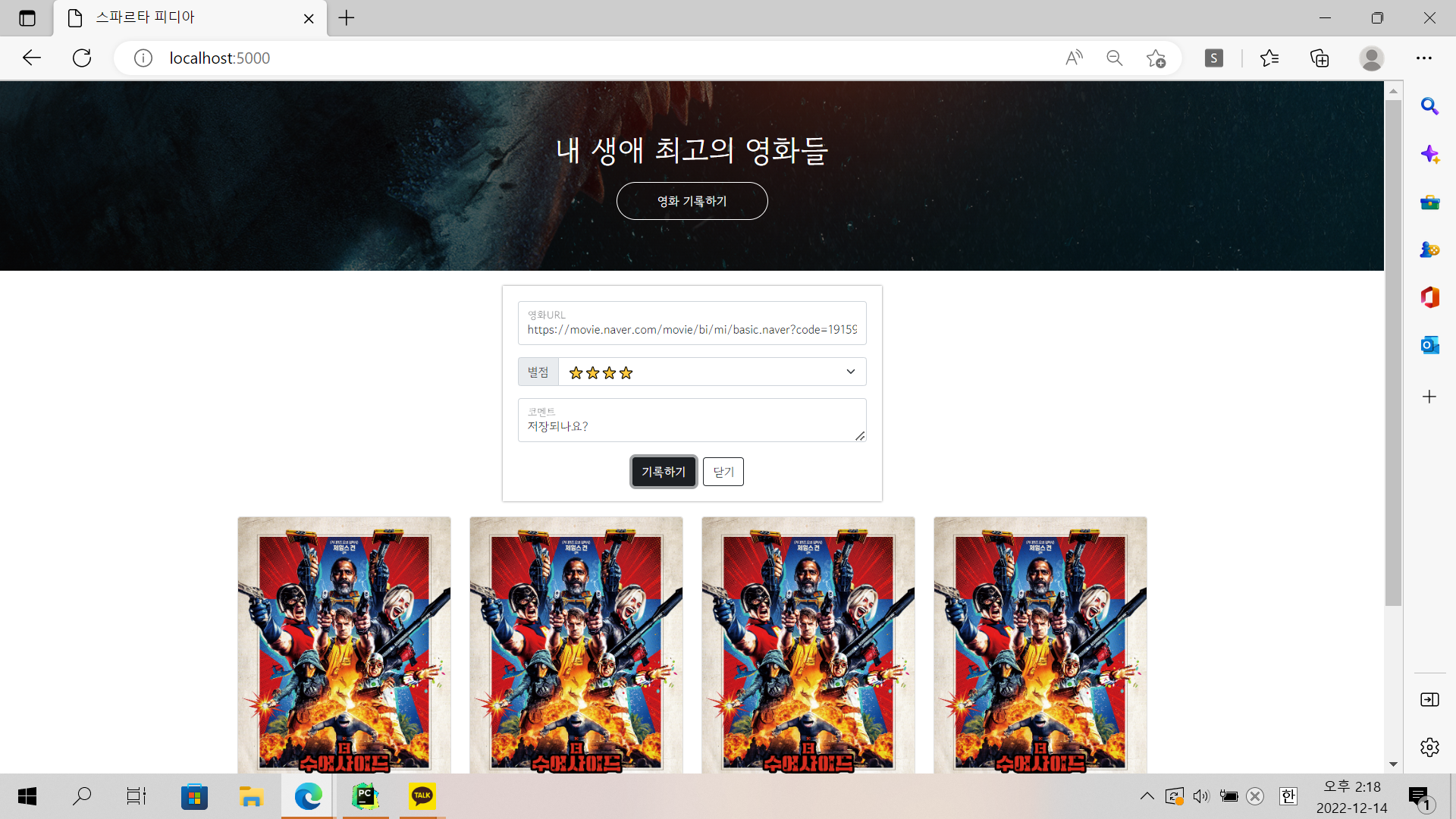The height and width of the screenshot is (819, 1456).
Task: Switch to PyCharm in taskbar
Action: click(x=365, y=796)
